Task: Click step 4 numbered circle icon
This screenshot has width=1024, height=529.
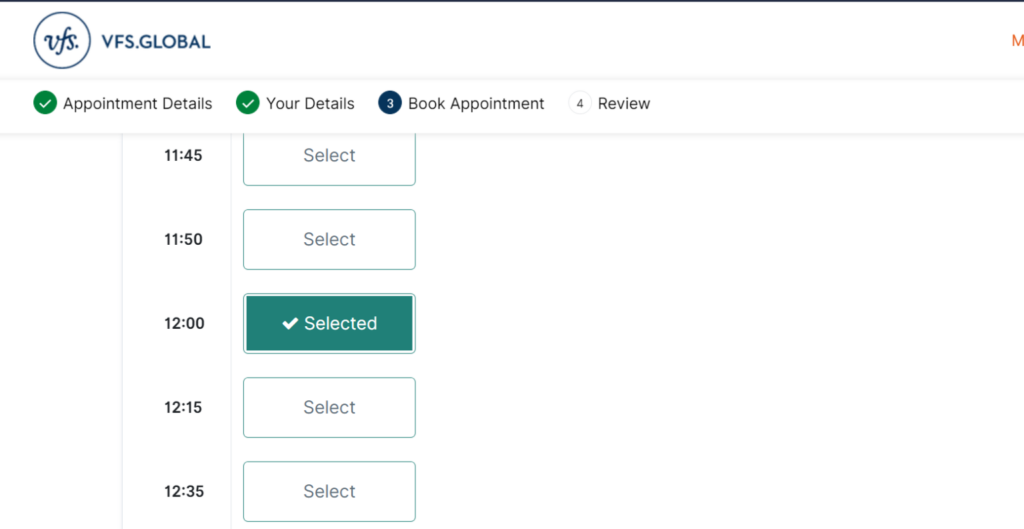Action: (580, 103)
